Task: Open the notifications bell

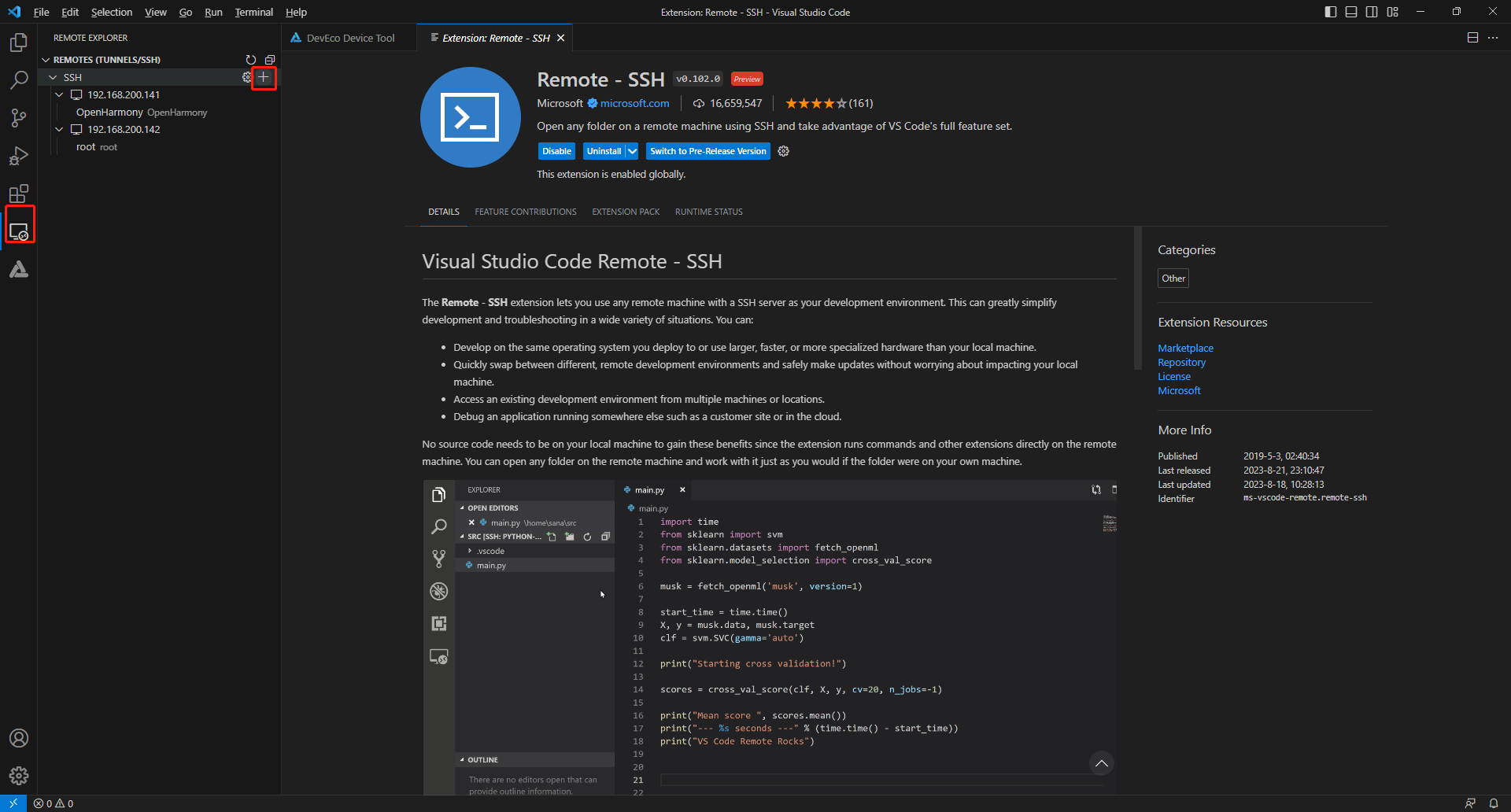Action: pyautogui.click(x=1494, y=803)
